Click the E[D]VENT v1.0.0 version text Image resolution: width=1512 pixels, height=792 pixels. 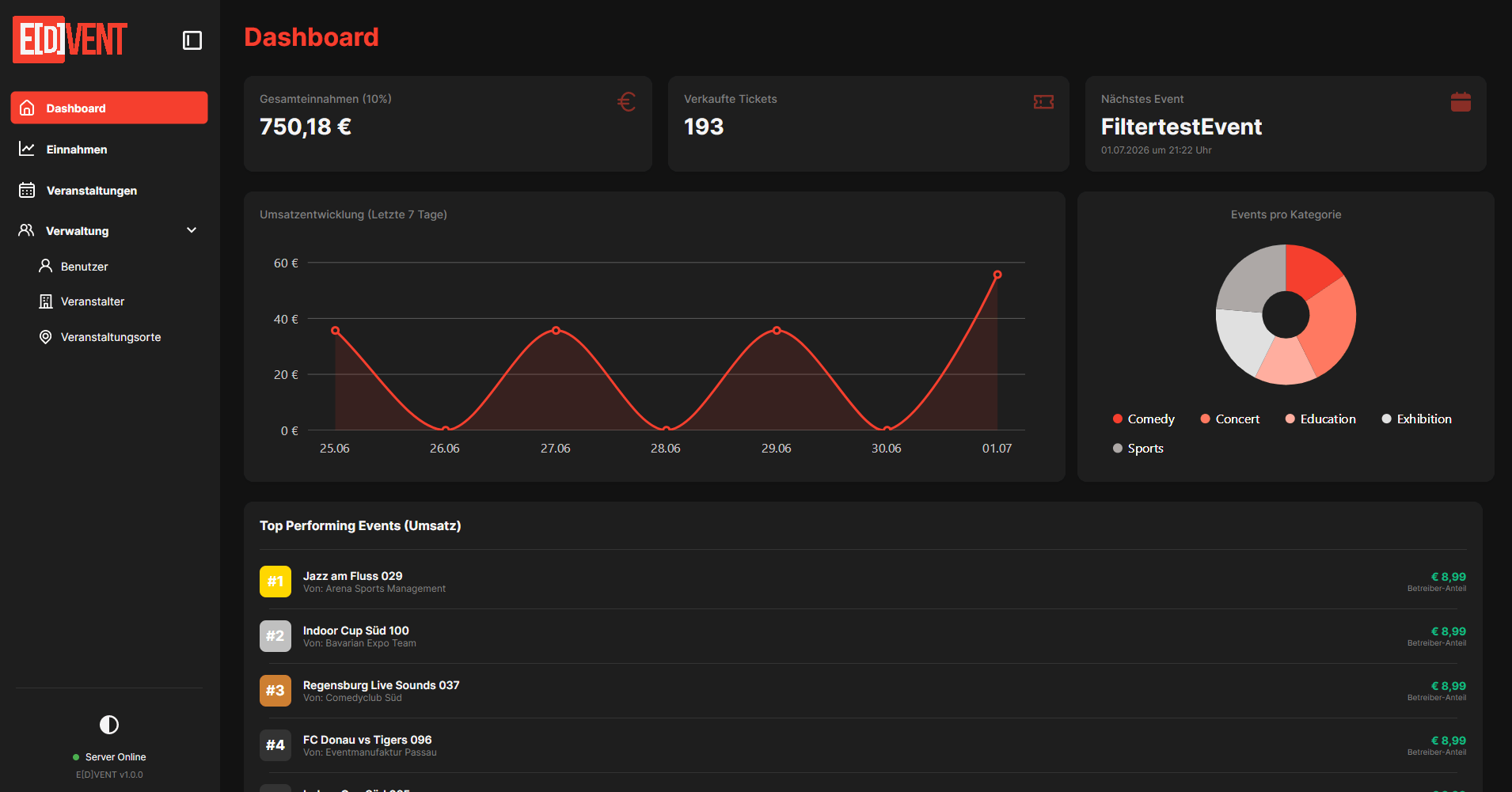pos(109,775)
